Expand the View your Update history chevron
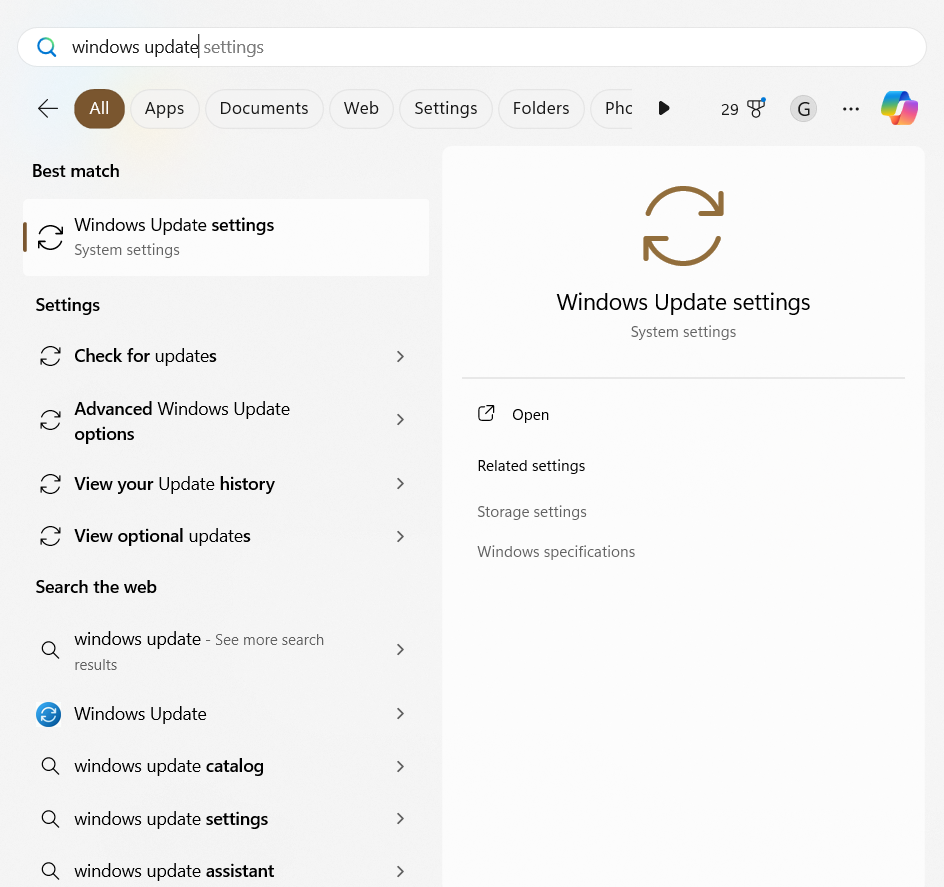This screenshot has width=944, height=887. click(400, 484)
